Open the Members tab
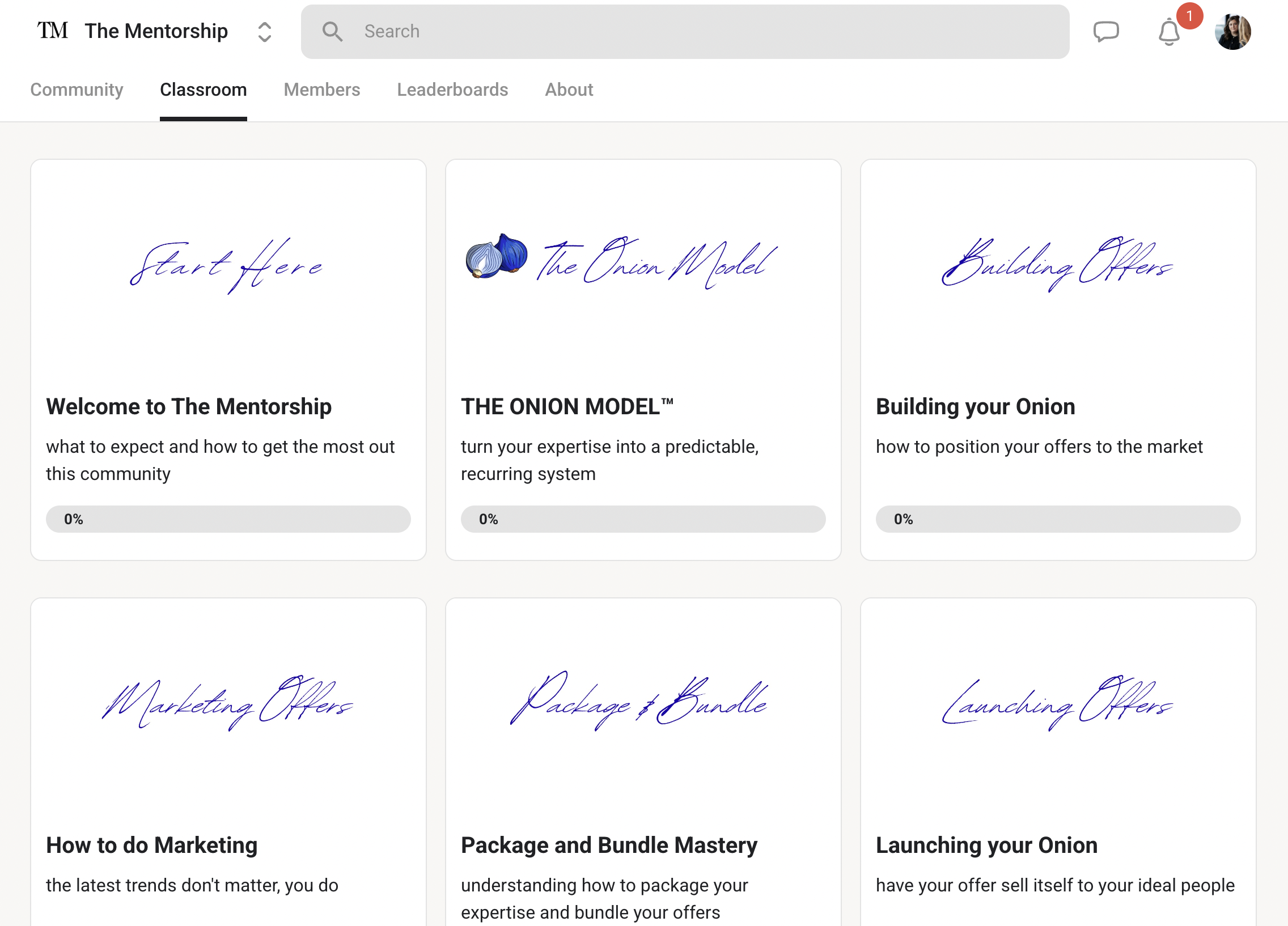 click(321, 90)
